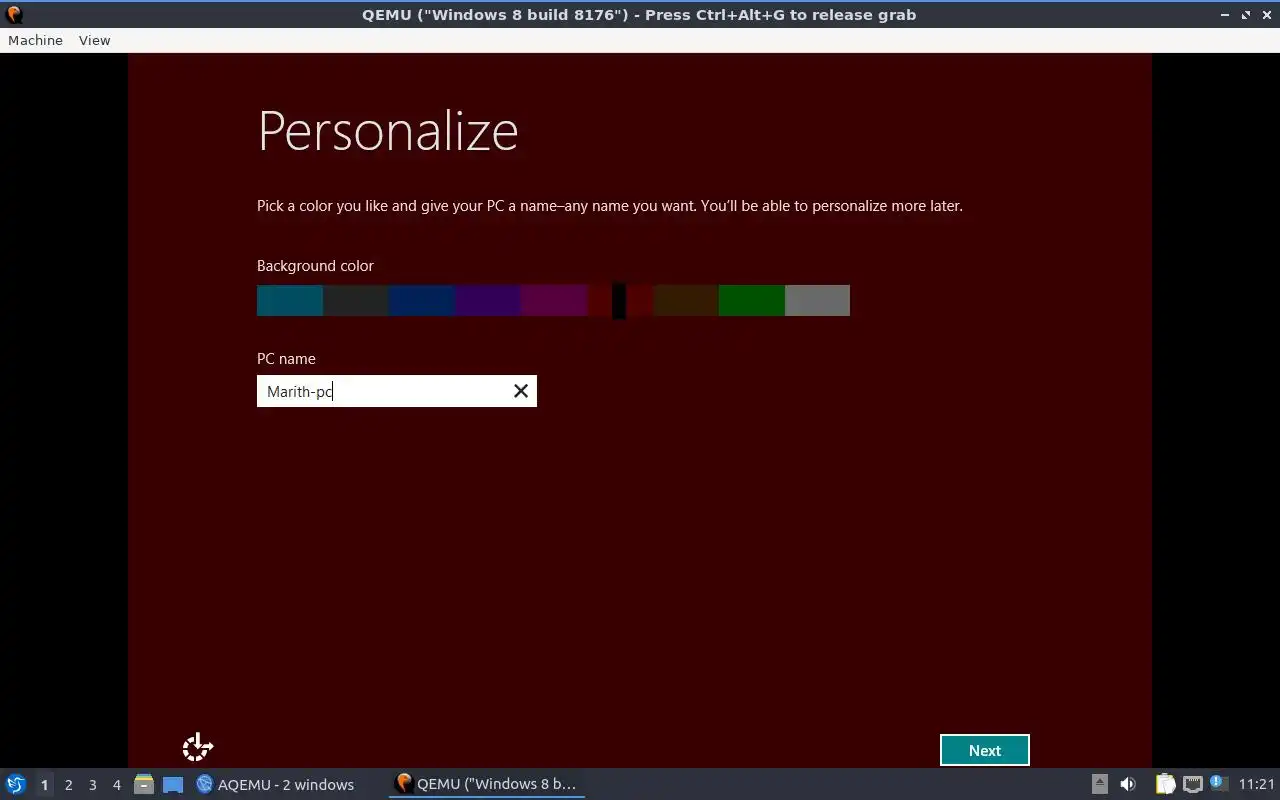The image size is (1280, 800).
Task: Open the View menu
Action: 94,40
